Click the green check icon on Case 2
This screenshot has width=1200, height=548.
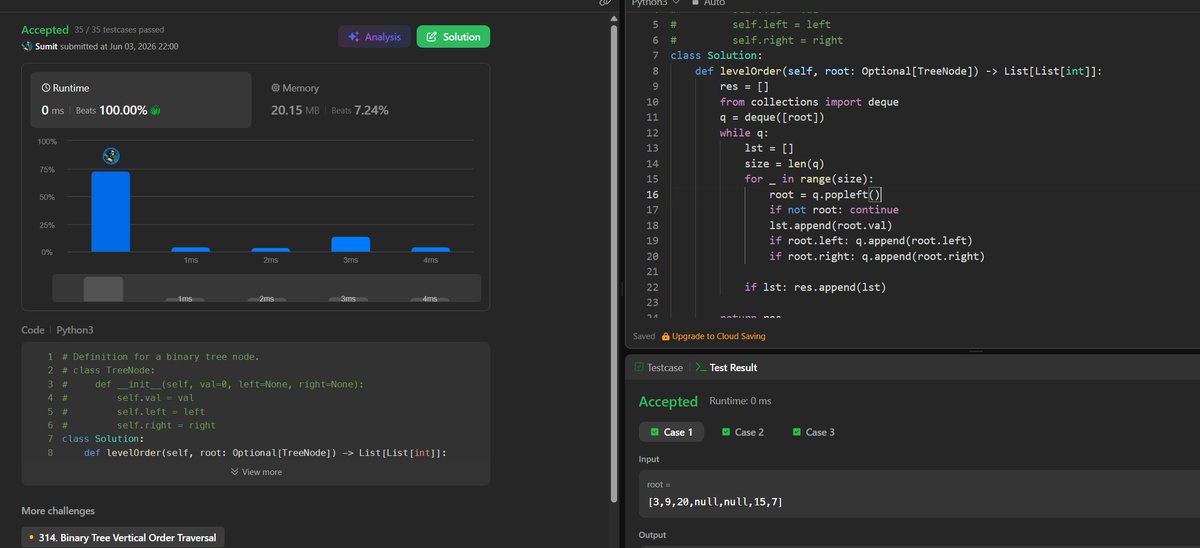725,432
